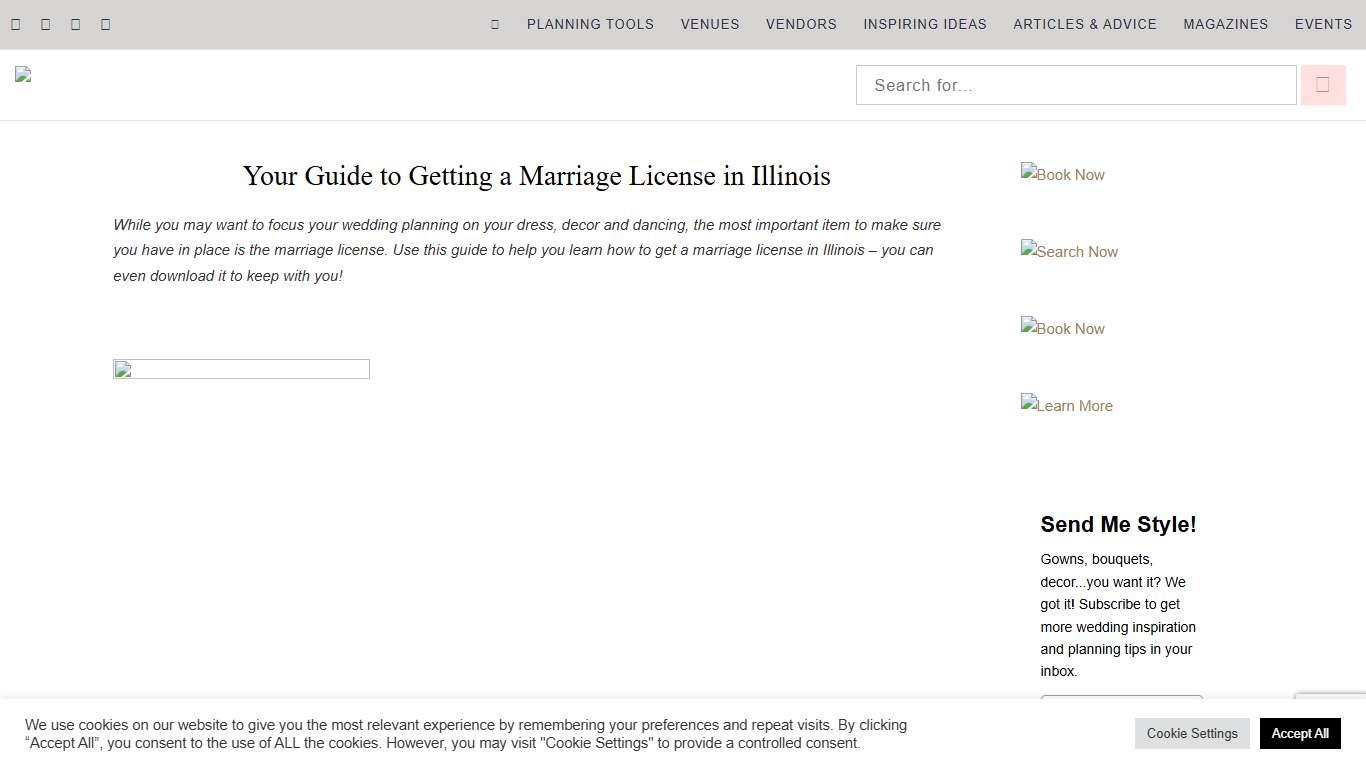Click the subscribe field under Send Me Style
Viewport: 1366px width, 768px height.
(1121, 702)
